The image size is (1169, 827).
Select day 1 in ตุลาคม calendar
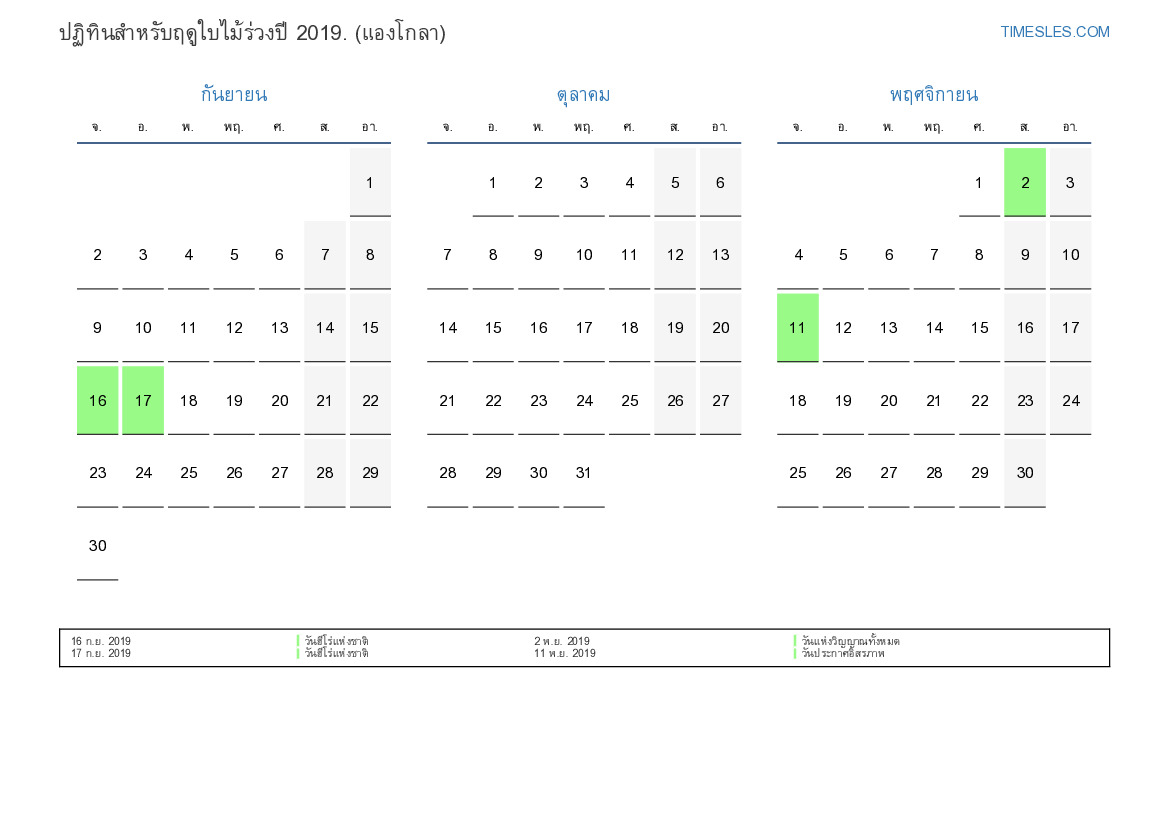(x=493, y=182)
